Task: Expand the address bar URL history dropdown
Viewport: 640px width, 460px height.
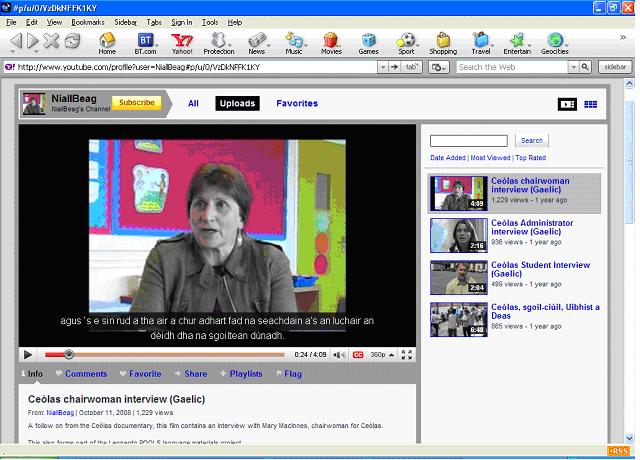Action: tap(382, 67)
